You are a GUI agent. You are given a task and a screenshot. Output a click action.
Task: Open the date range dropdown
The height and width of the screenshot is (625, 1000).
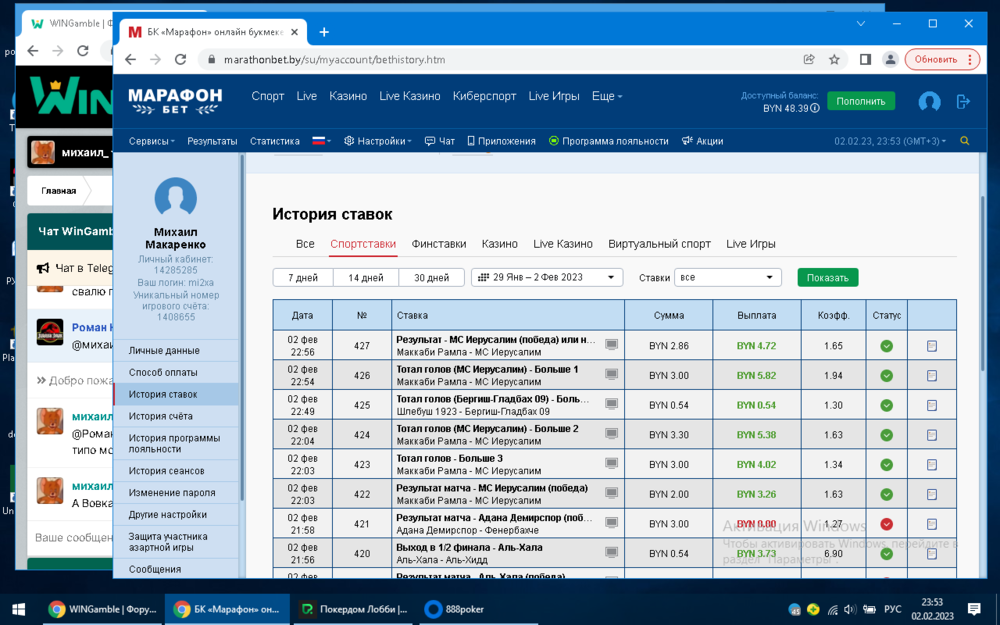point(547,278)
